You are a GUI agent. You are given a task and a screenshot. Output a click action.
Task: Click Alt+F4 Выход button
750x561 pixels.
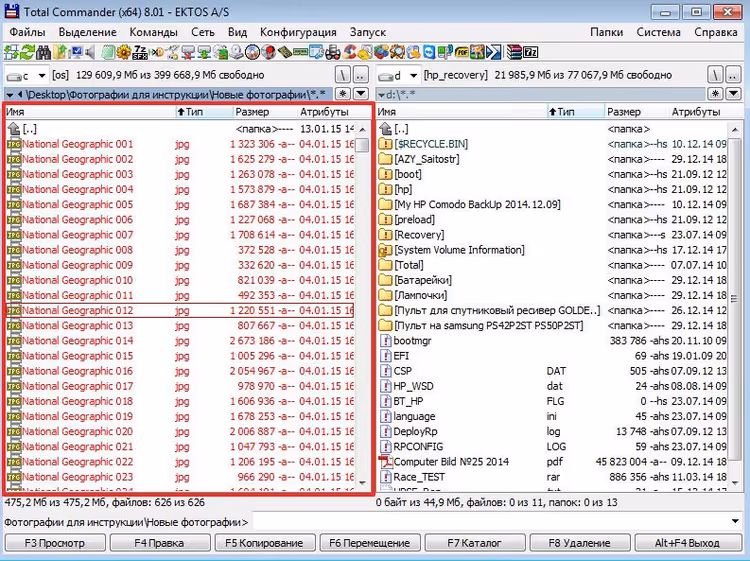[687, 543]
